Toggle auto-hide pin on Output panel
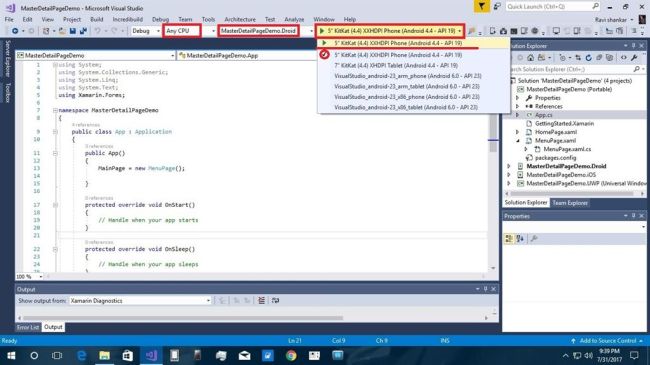 tap(485, 289)
